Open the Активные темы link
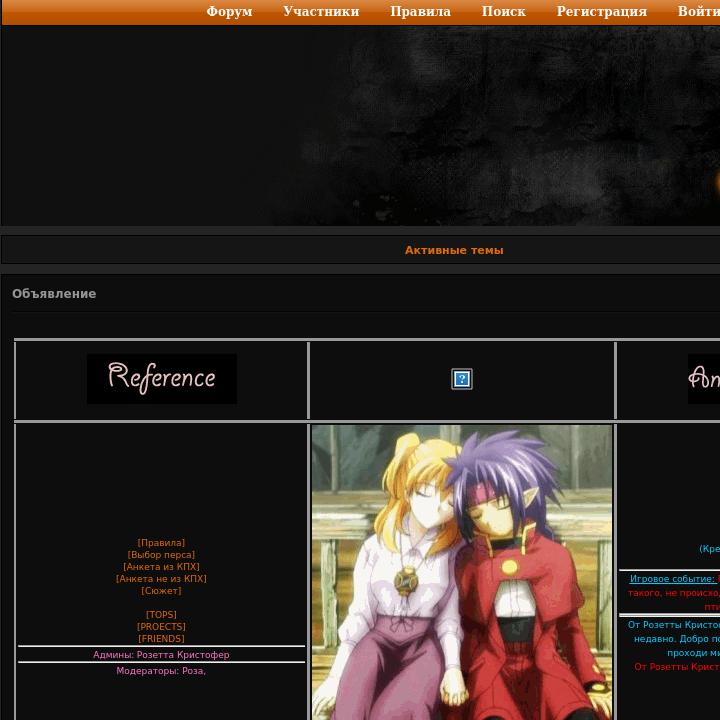Screen dimensions: 720x720 coord(454,250)
